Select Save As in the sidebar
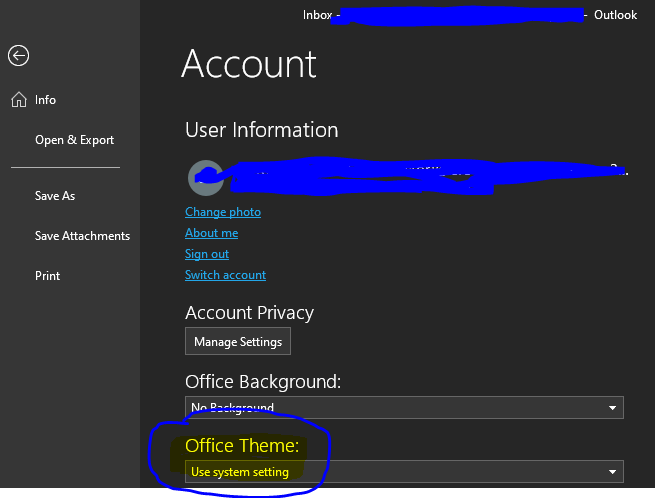Screen dimensions: 655x498 55,196
